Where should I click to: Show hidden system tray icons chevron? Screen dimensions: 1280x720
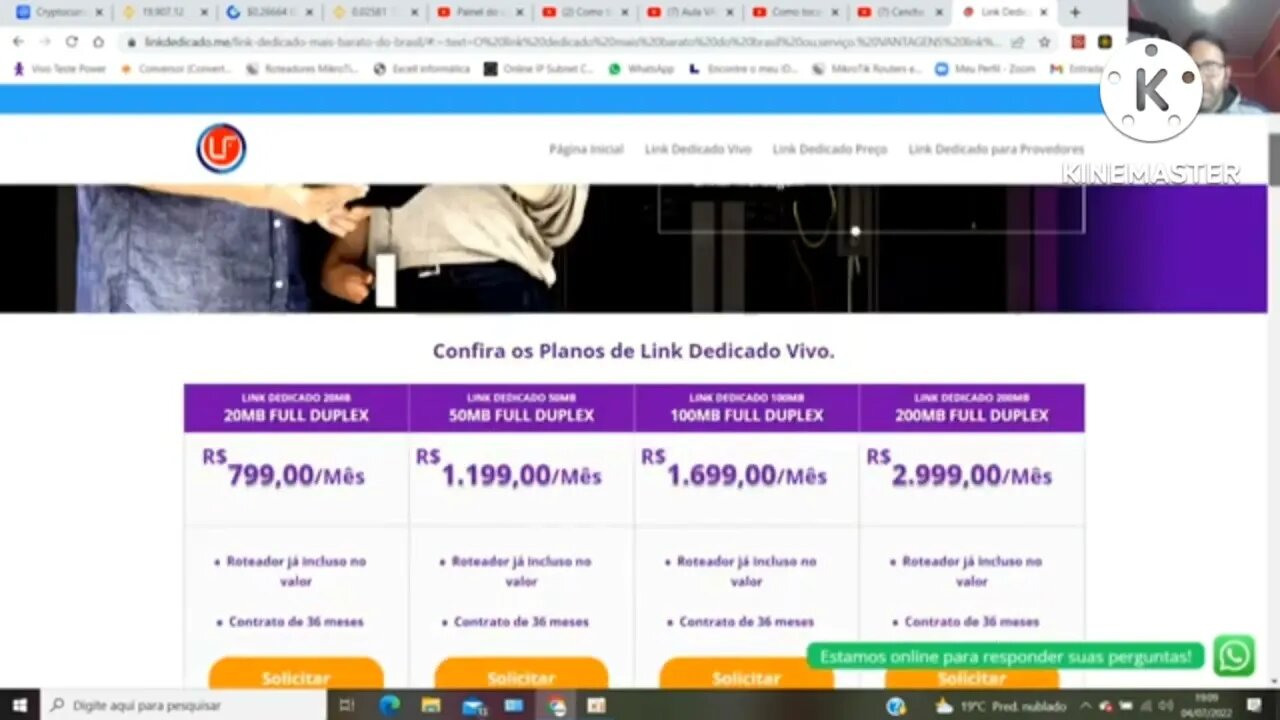tap(1086, 705)
